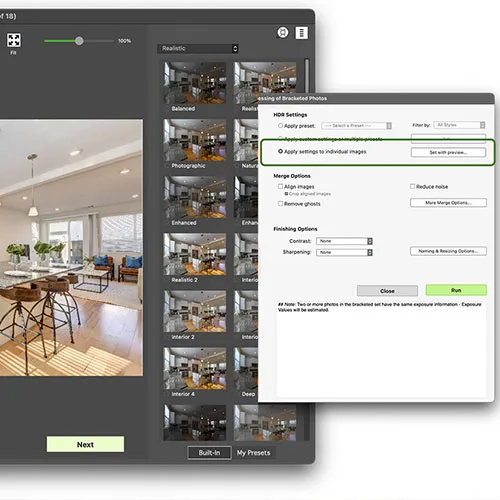Click the Fit view icon
500x500 pixels.
point(14,40)
